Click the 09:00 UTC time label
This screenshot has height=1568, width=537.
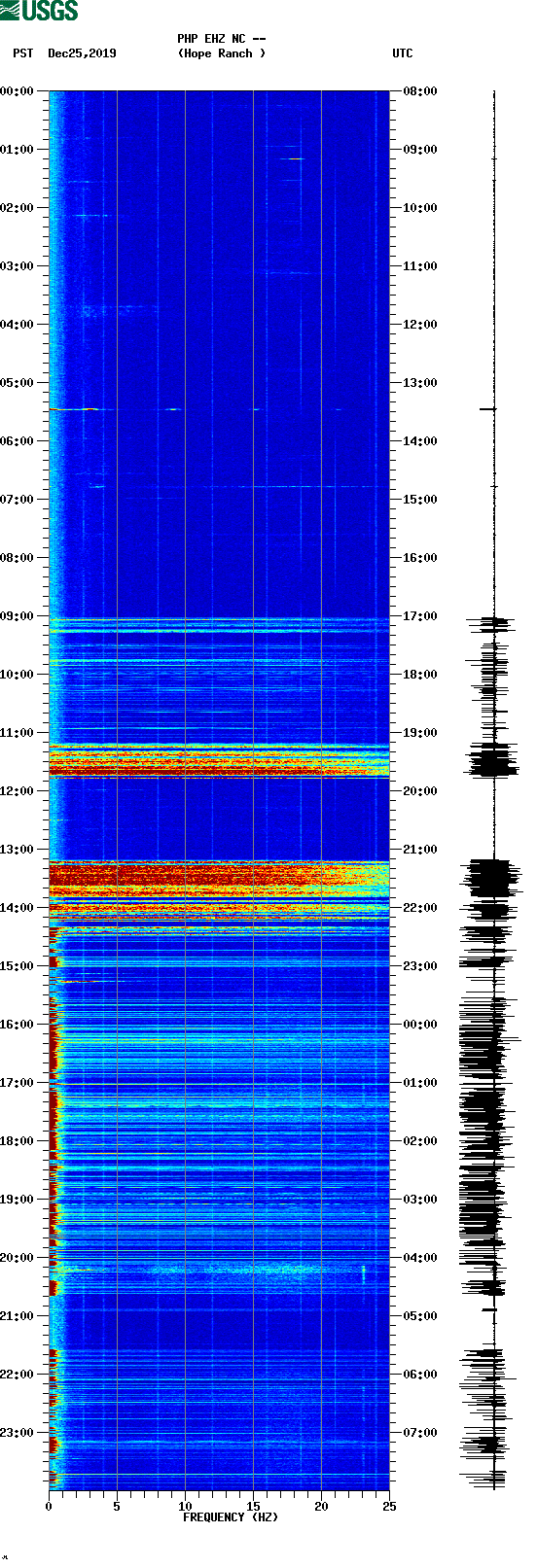420,150
